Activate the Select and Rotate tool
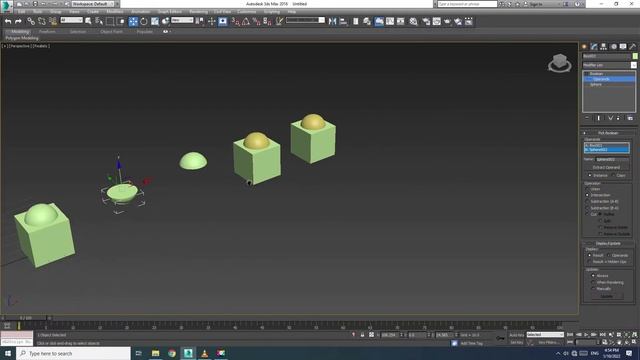640x360 pixels. pos(144,22)
